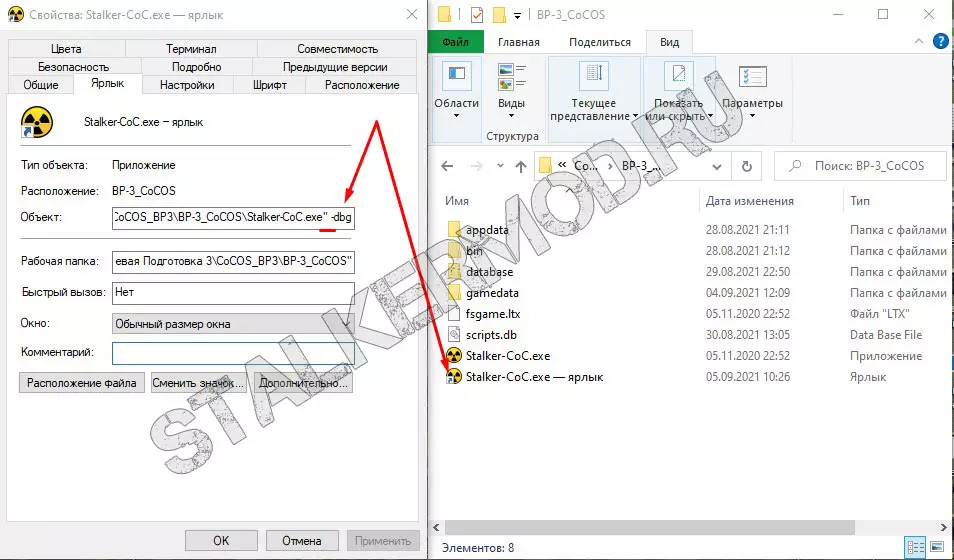Screen dimensions: 954x560
Task: Open the Расположение properties tab
Action: 362,85
